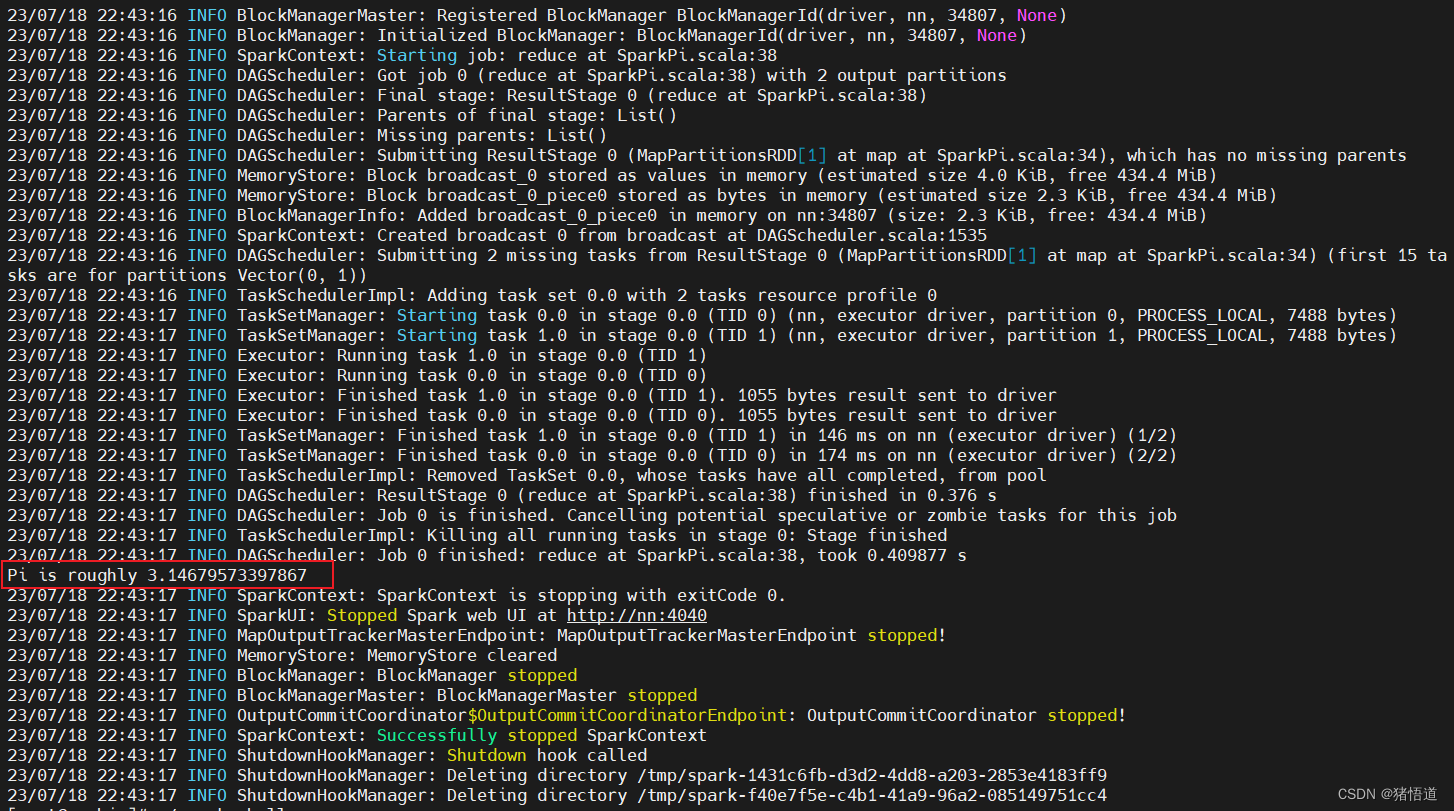Click 'Initialized BlockManager' log line
Viewport: 1454px width, 811px height.
pyautogui.click(x=517, y=35)
